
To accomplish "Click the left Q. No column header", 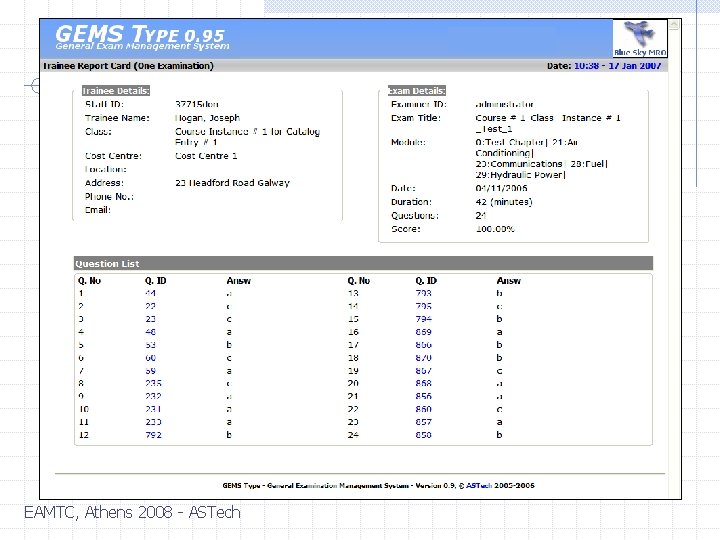I will point(89,281).
